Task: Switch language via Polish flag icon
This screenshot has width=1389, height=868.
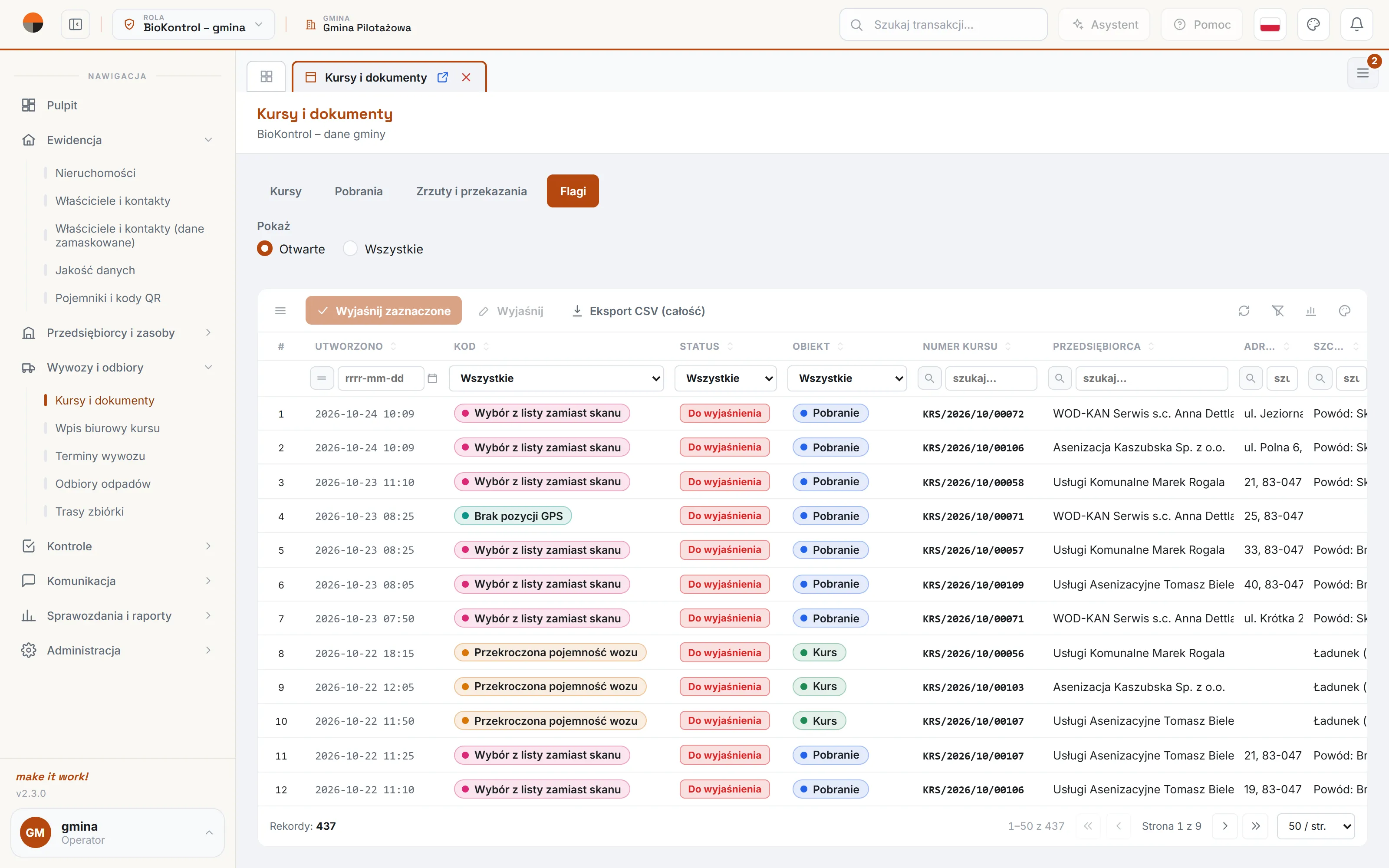Action: 1270,25
